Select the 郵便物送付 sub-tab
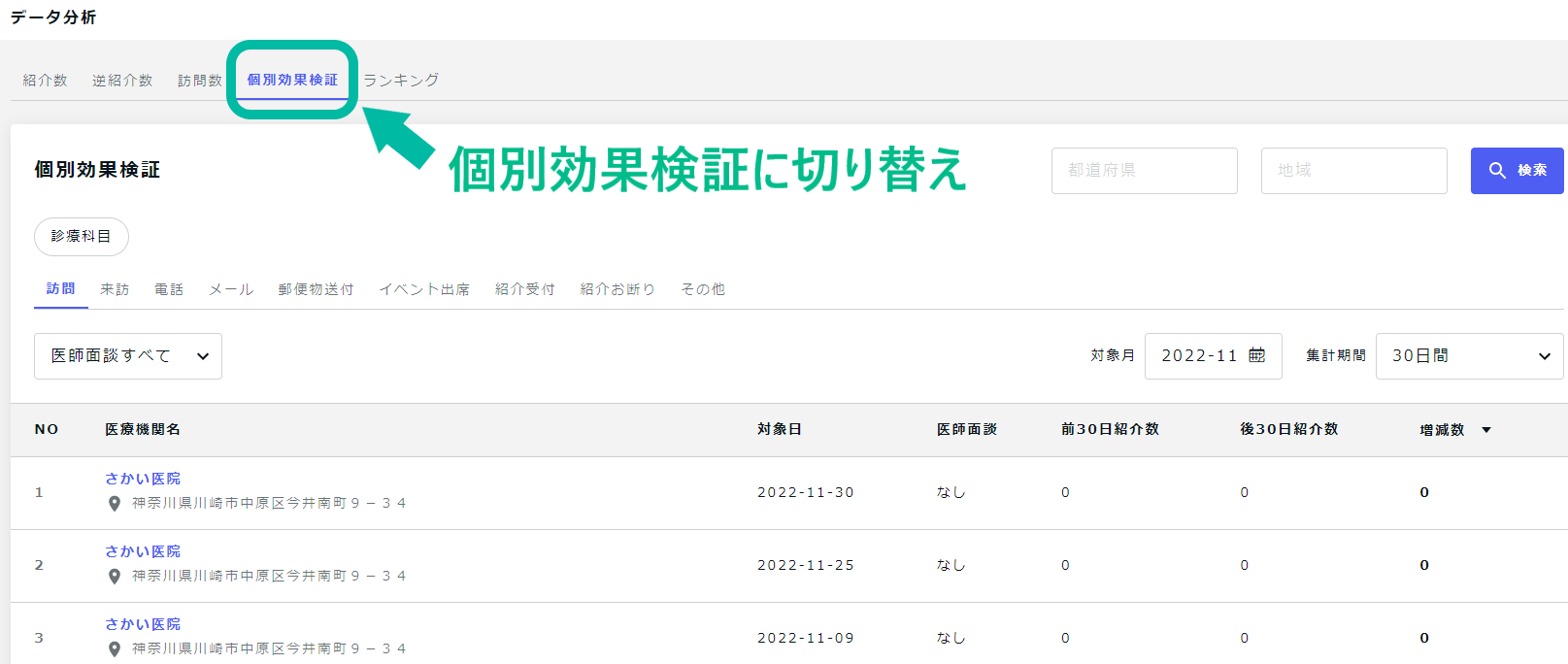 pyautogui.click(x=316, y=289)
